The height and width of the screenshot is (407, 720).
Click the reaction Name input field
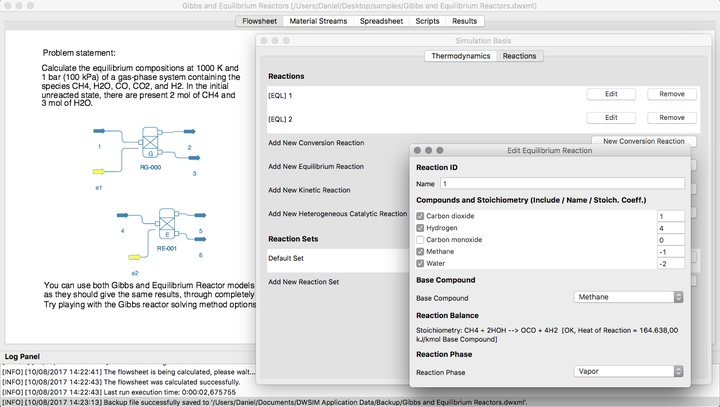point(562,184)
